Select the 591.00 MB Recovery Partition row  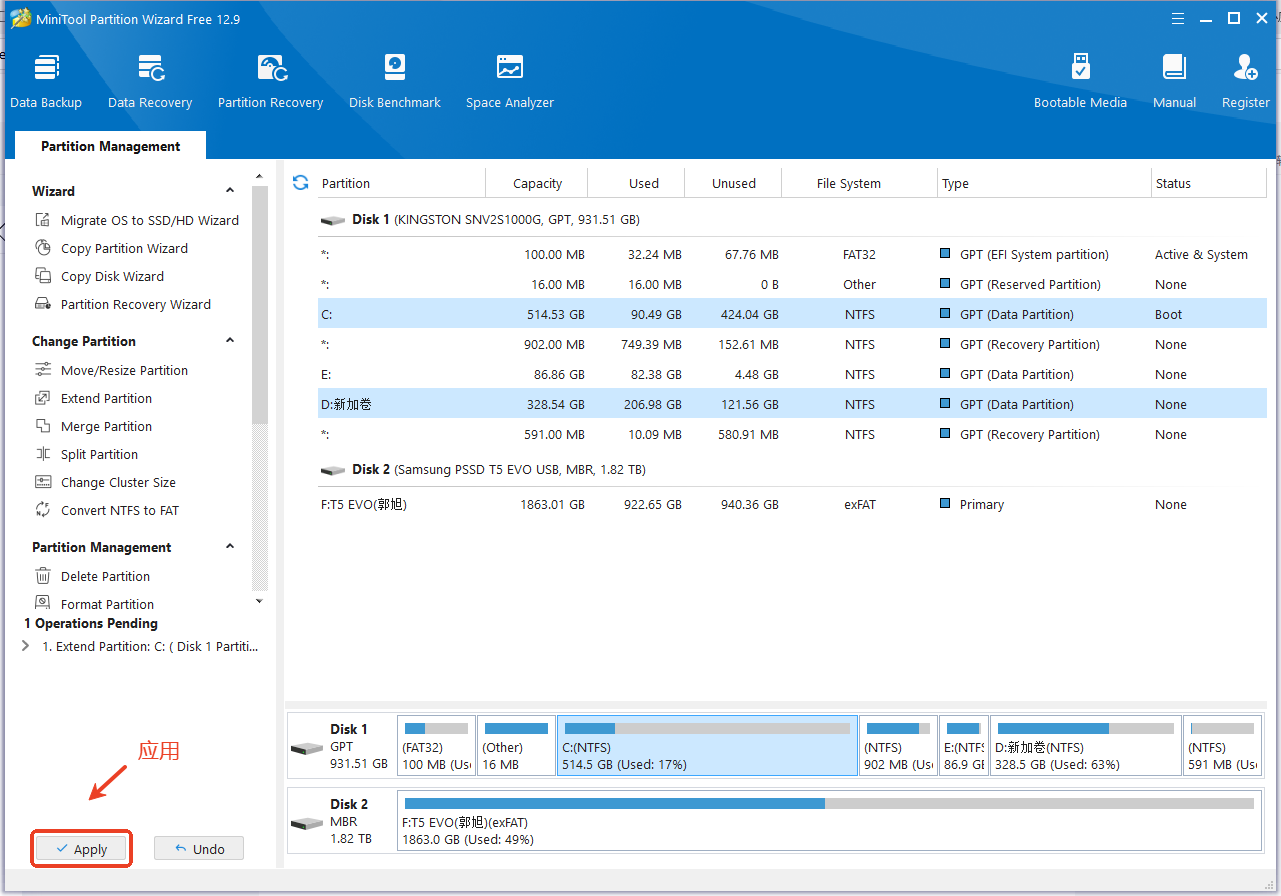(792, 434)
